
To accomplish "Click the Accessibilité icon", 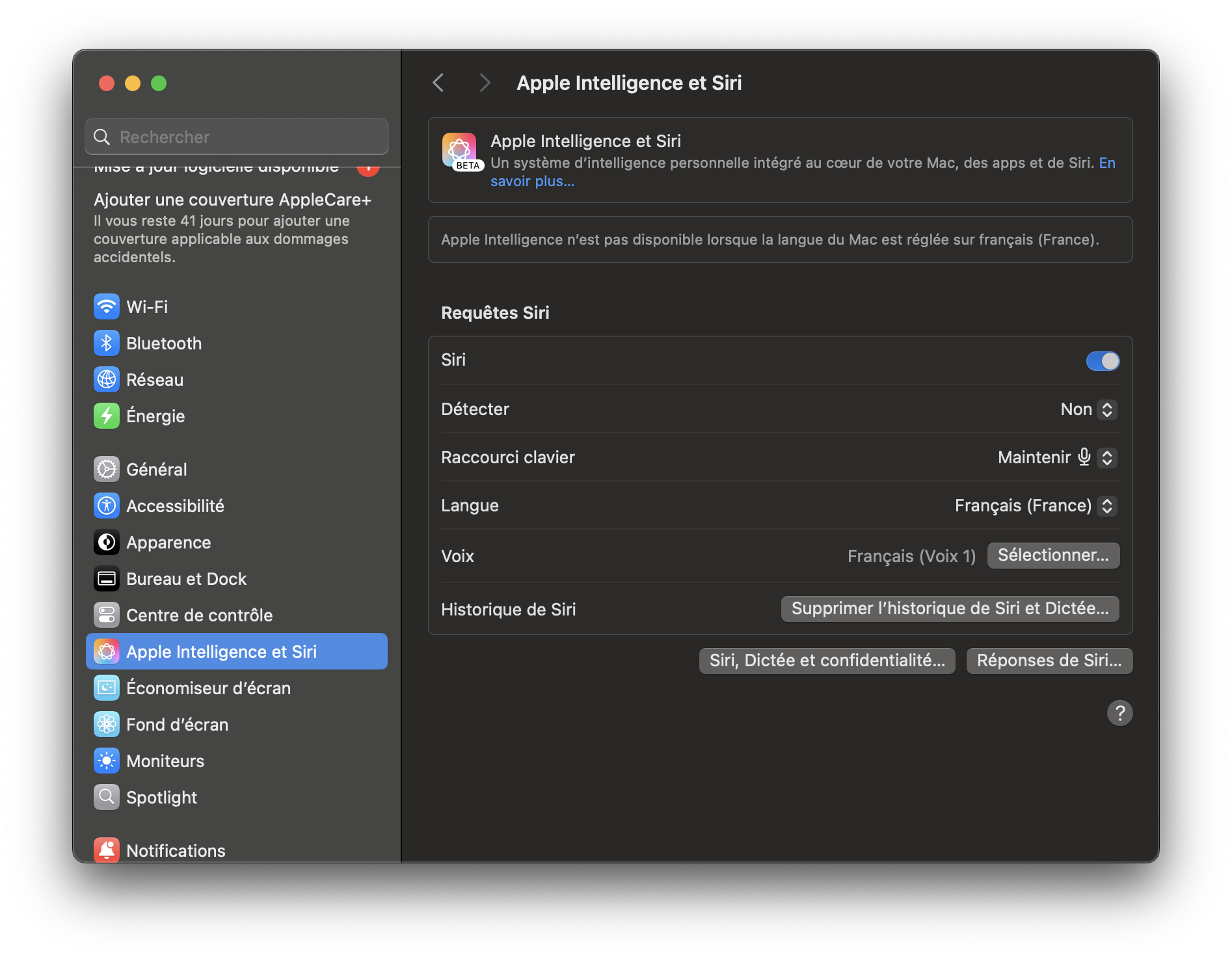I will point(107,506).
